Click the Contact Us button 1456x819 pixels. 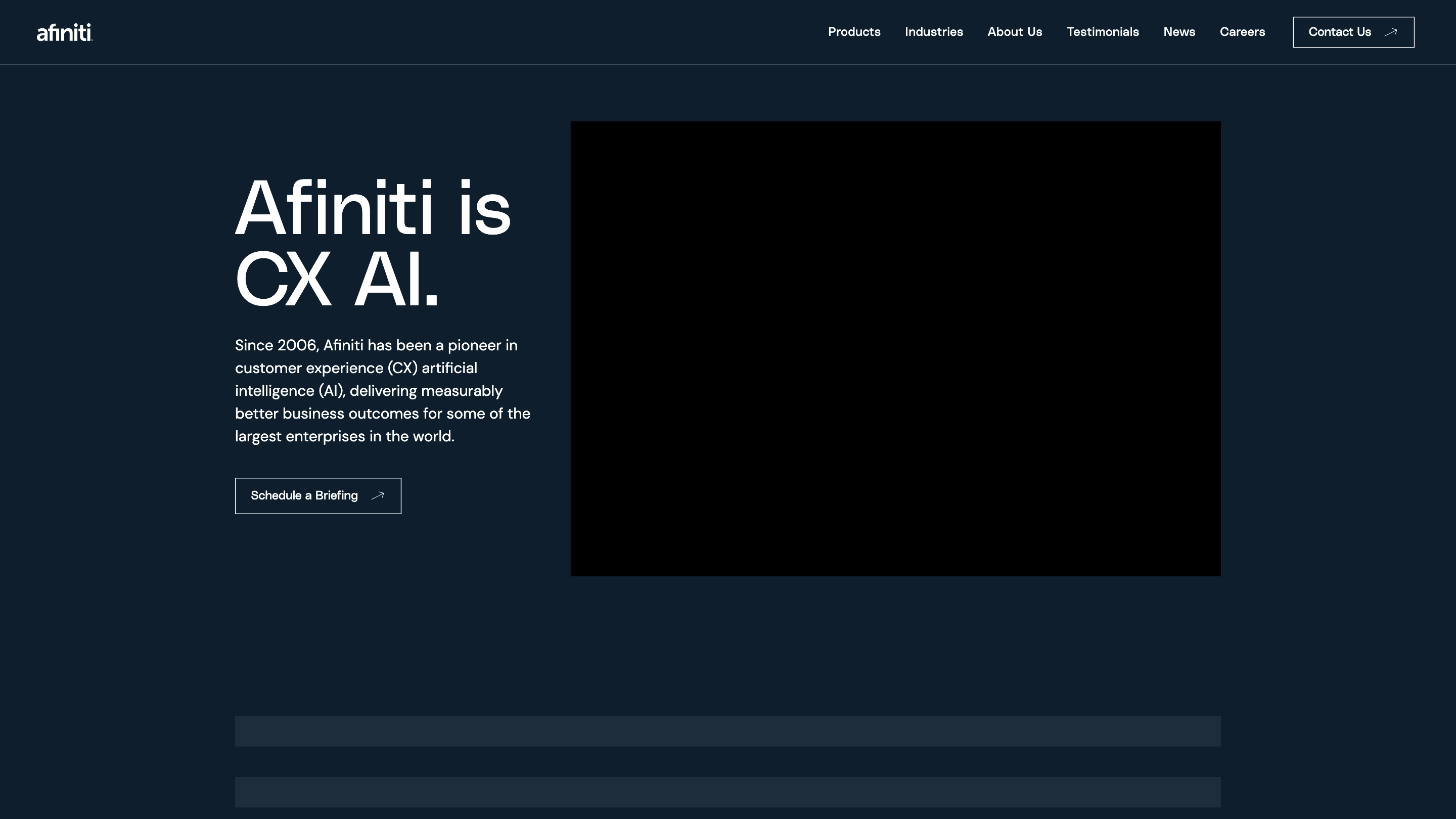click(x=1352, y=32)
